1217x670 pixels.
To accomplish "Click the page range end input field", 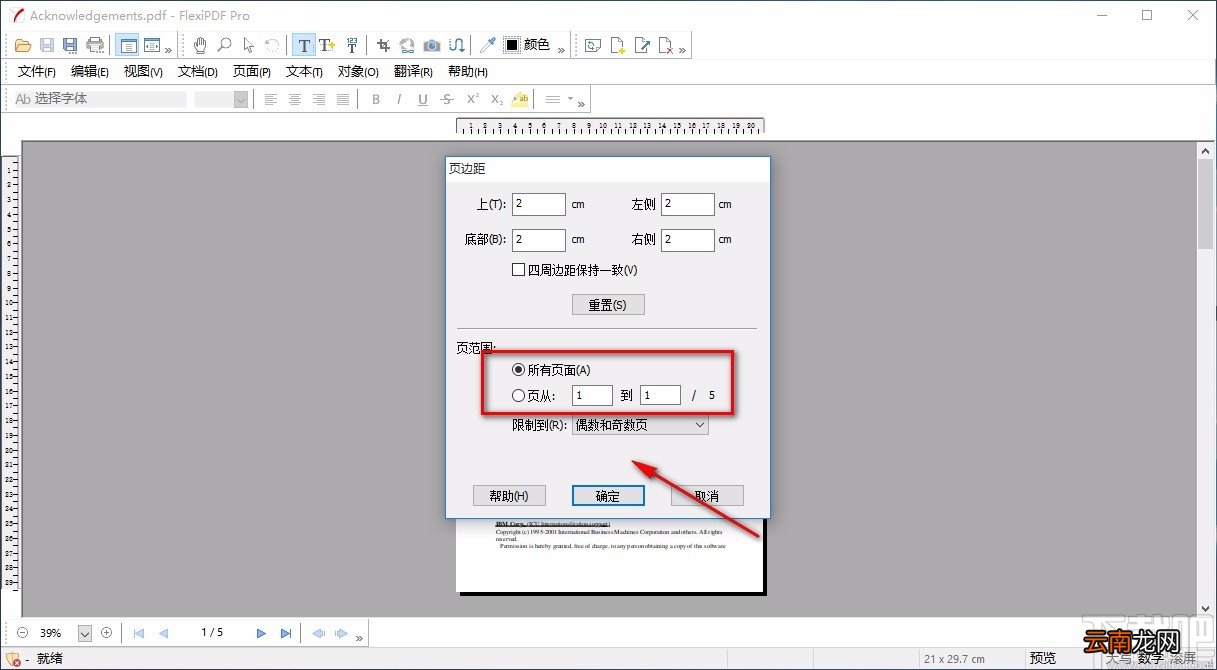I will point(660,395).
